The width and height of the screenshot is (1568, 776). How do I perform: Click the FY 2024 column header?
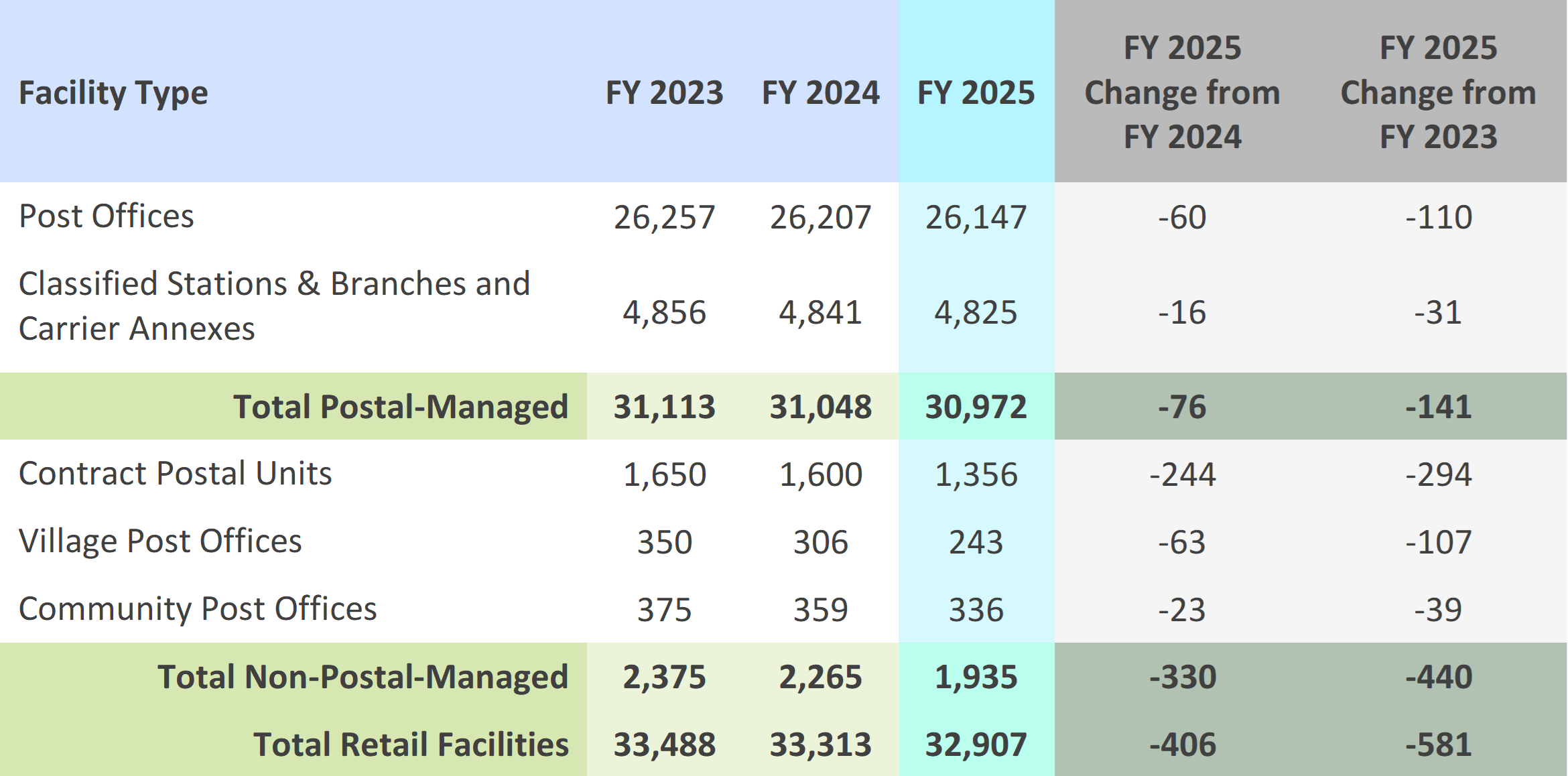point(819,94)
